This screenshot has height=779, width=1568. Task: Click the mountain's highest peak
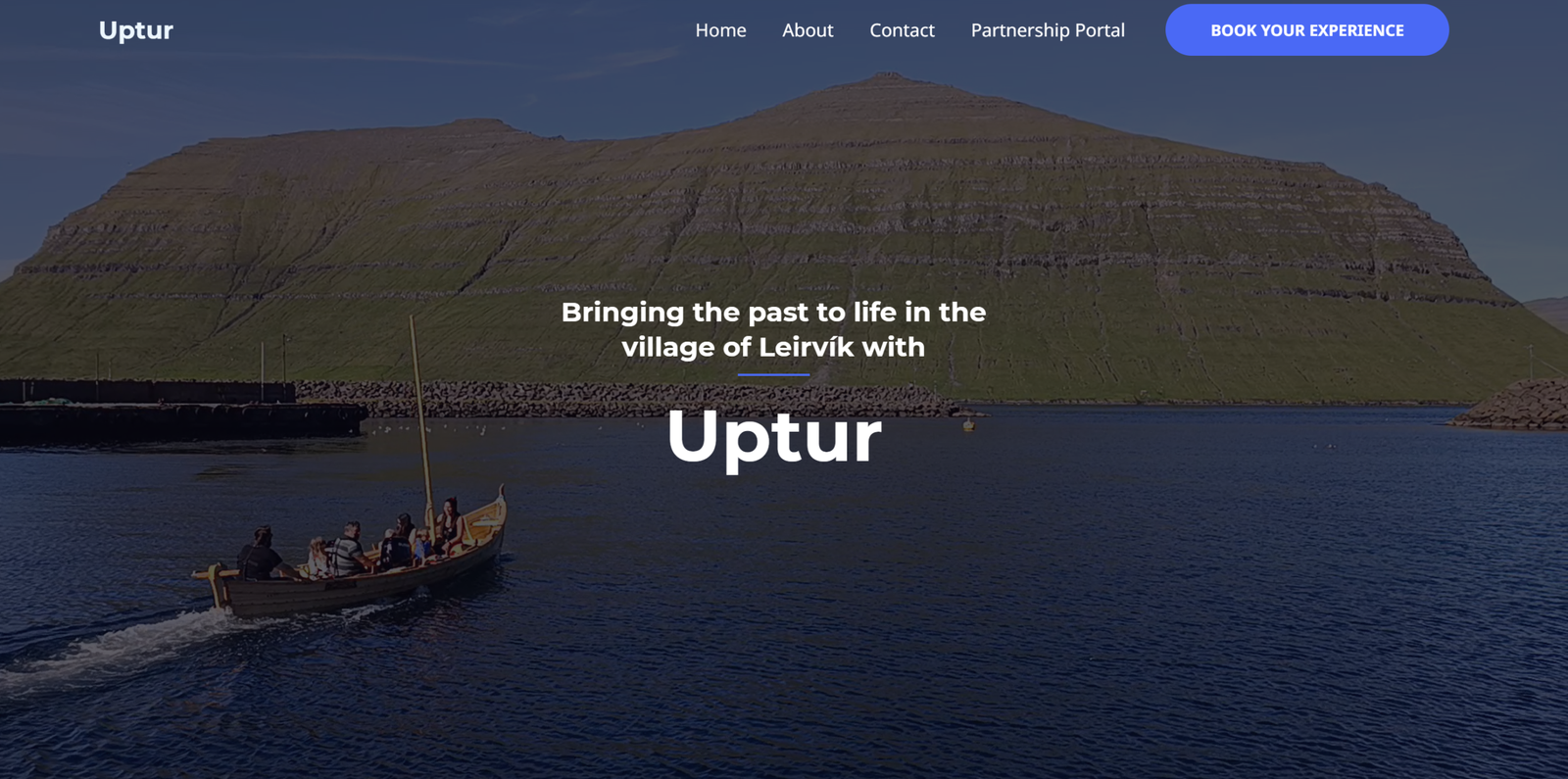click(x=887, y=76)
